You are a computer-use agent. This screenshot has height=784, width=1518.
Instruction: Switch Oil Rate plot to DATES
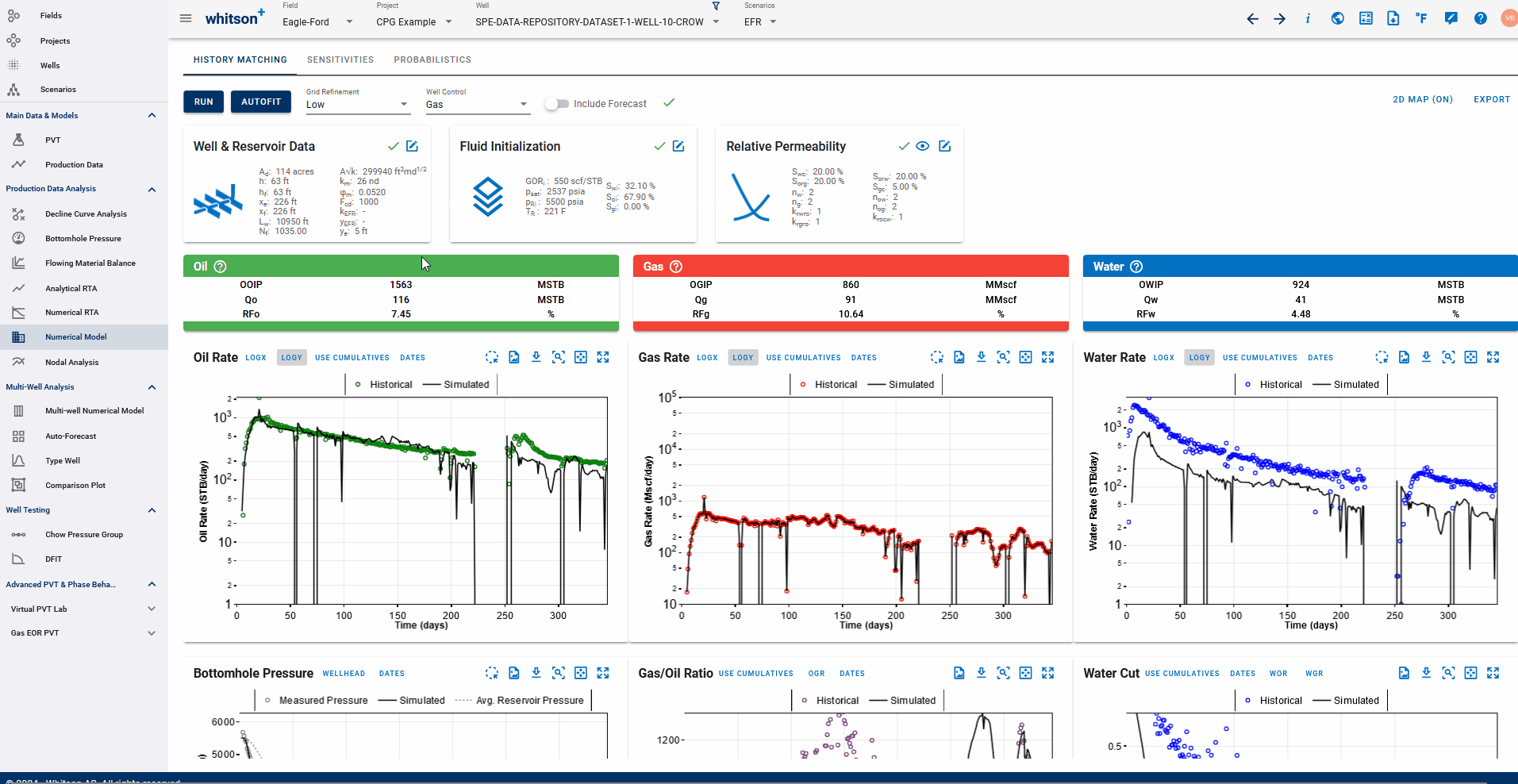coord(413,358)
